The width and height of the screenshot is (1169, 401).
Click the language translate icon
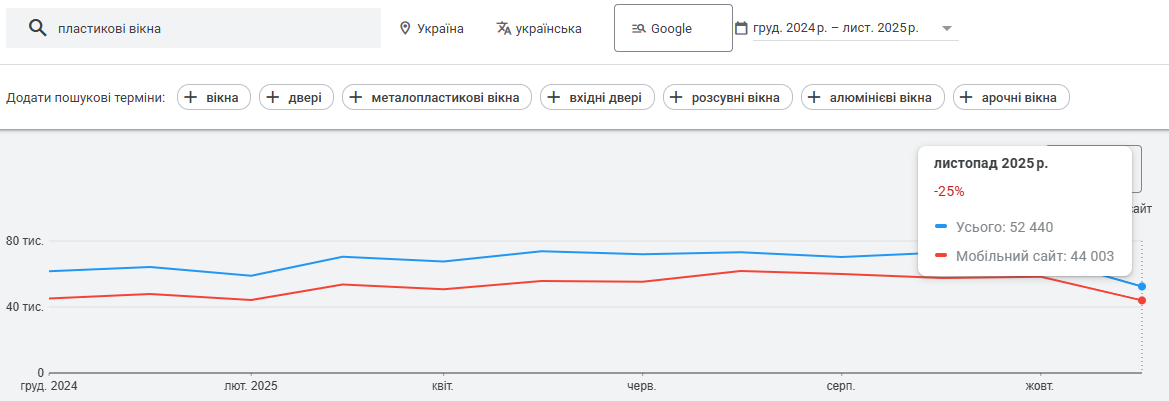(x=504, y=28)
